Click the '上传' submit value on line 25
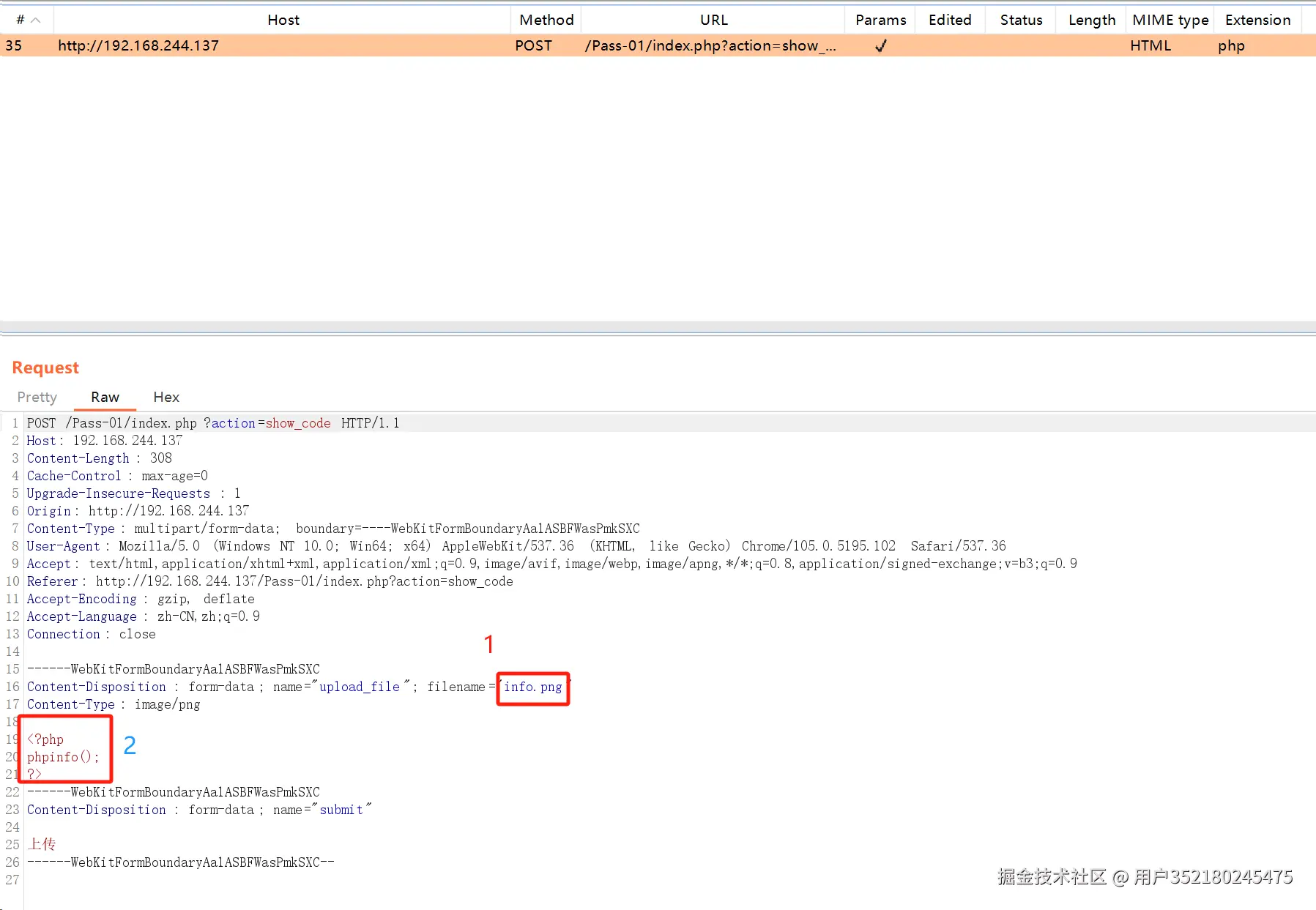The width and height of the screenshot is (1316, 910). pyautogui.click(x=42, y=844)
